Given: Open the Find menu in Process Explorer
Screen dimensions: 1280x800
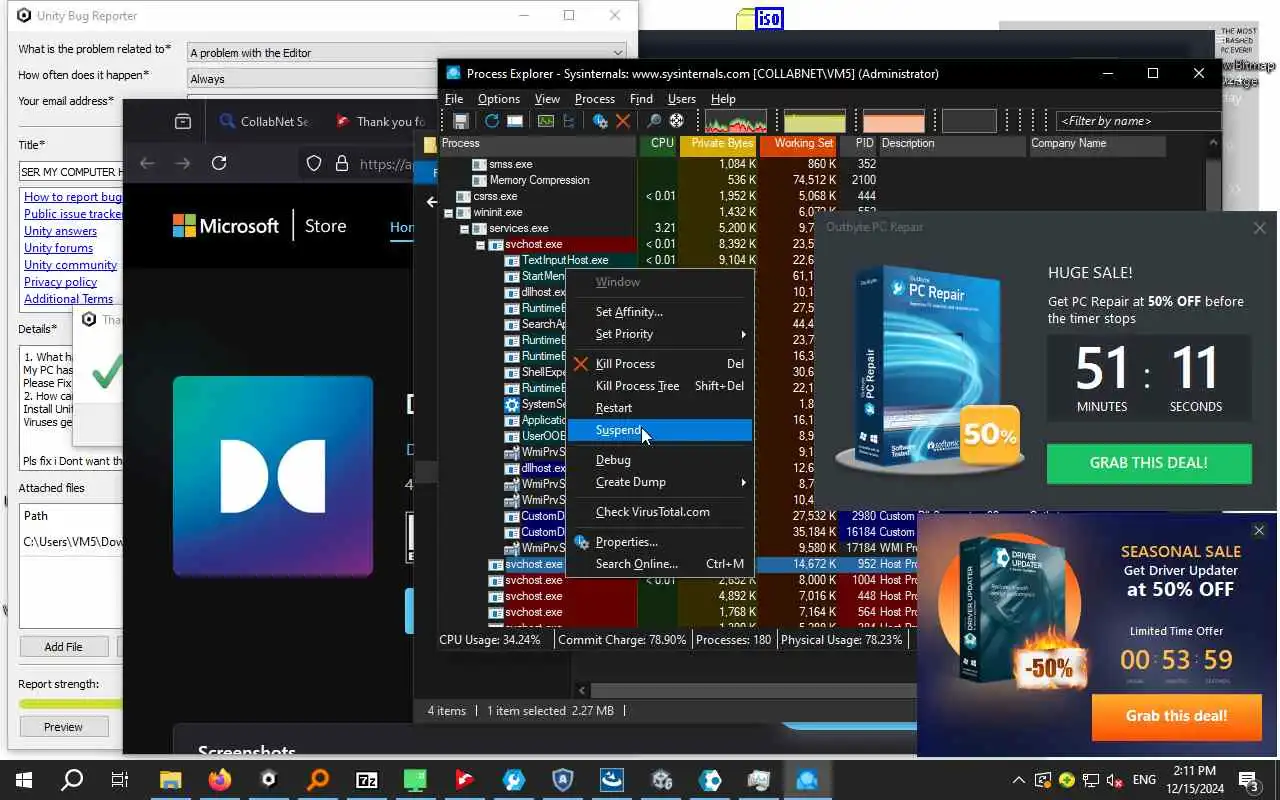Looking at the screenshot, I should point(641,99).
